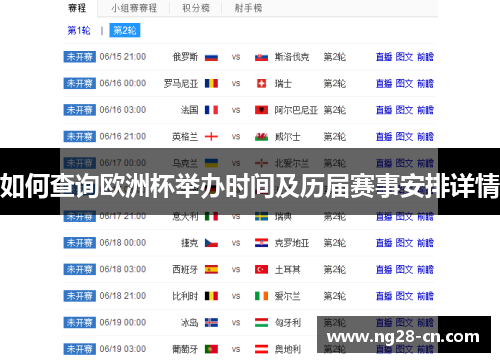This screenshot has width=500, height=362.
Task: Click the Wales dragon flag icon
Action: (261, 137)
